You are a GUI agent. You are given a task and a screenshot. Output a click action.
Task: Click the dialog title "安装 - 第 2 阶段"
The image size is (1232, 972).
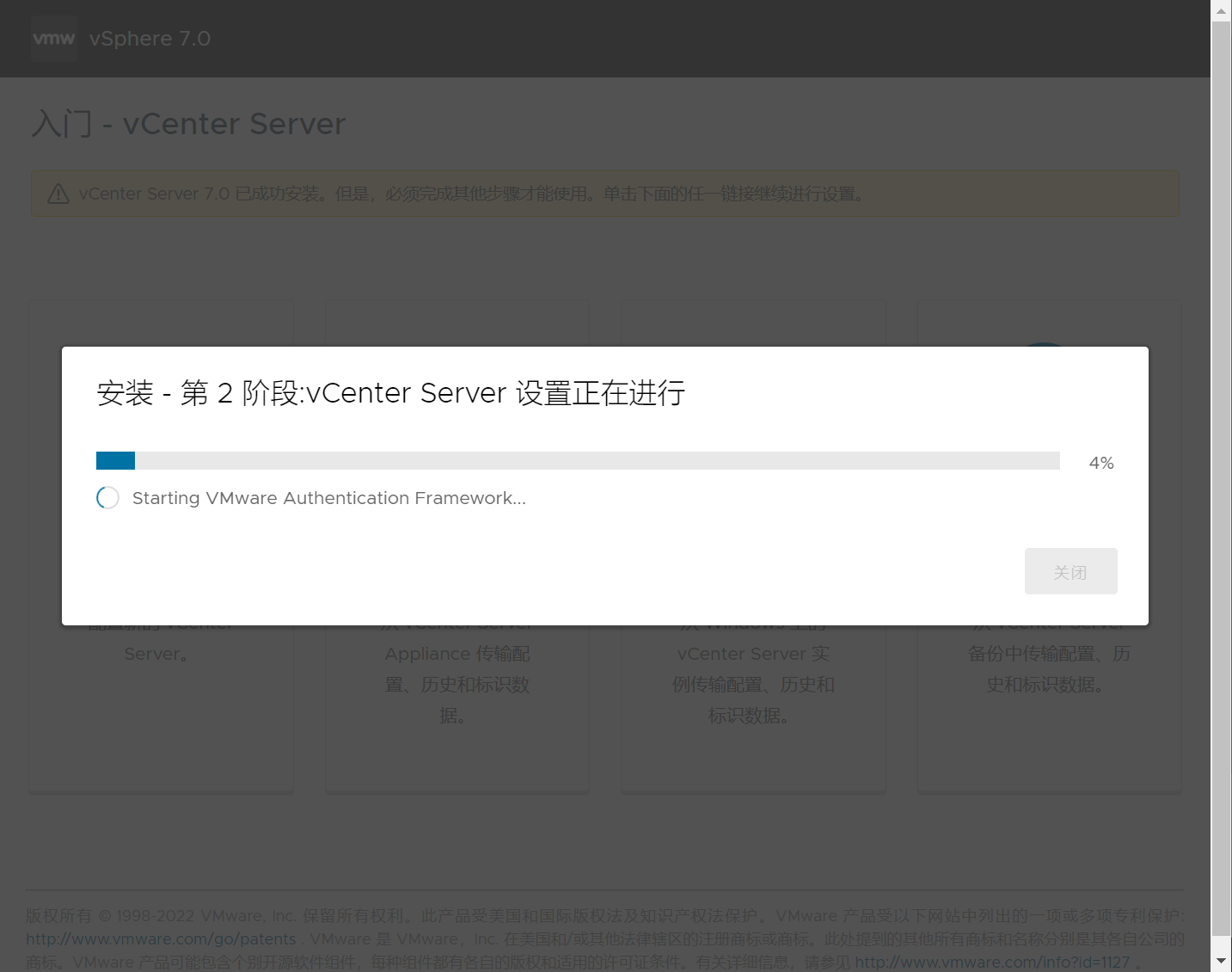[196, 393]
